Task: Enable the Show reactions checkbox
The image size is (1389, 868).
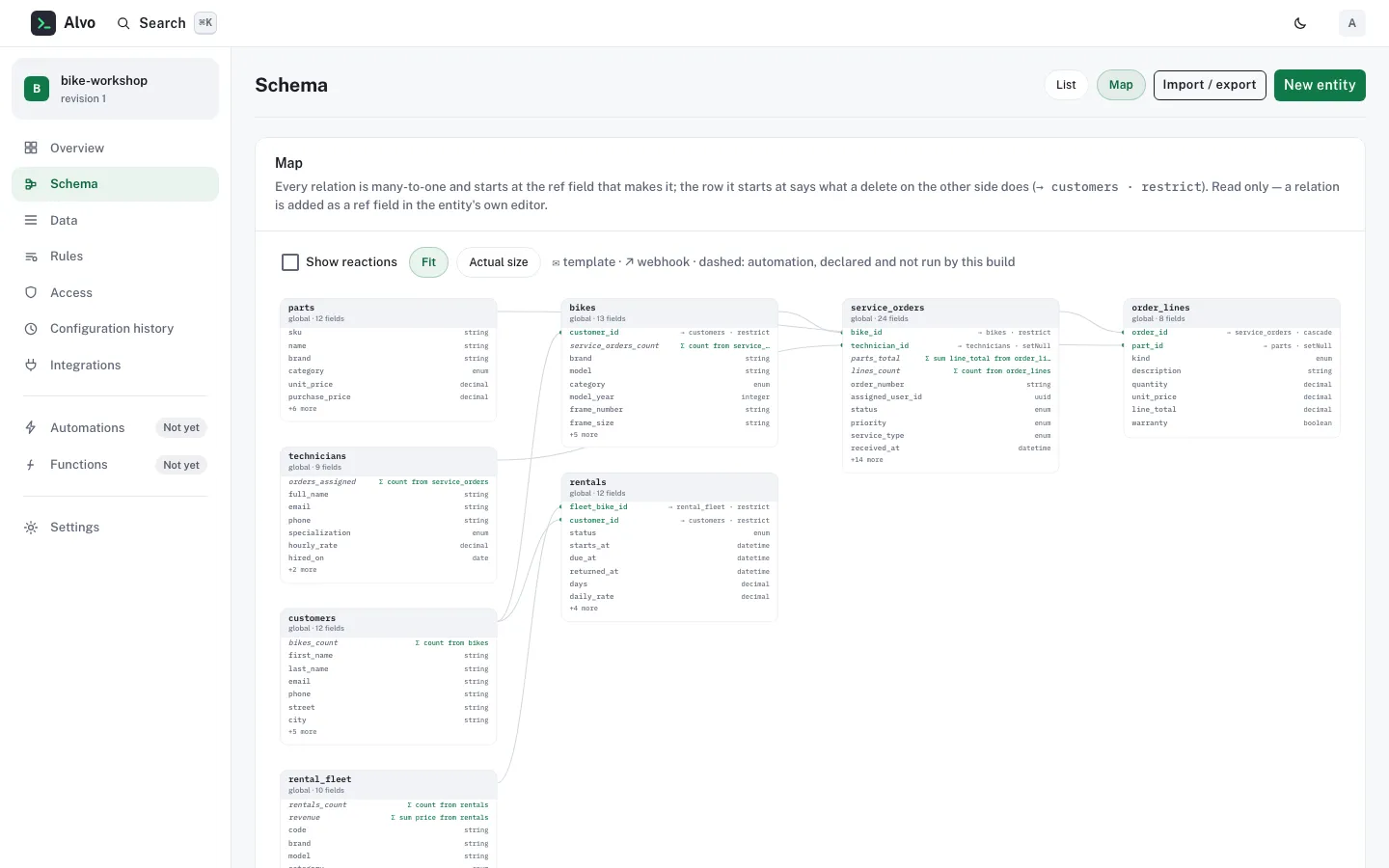Action: tap(289, 262)
